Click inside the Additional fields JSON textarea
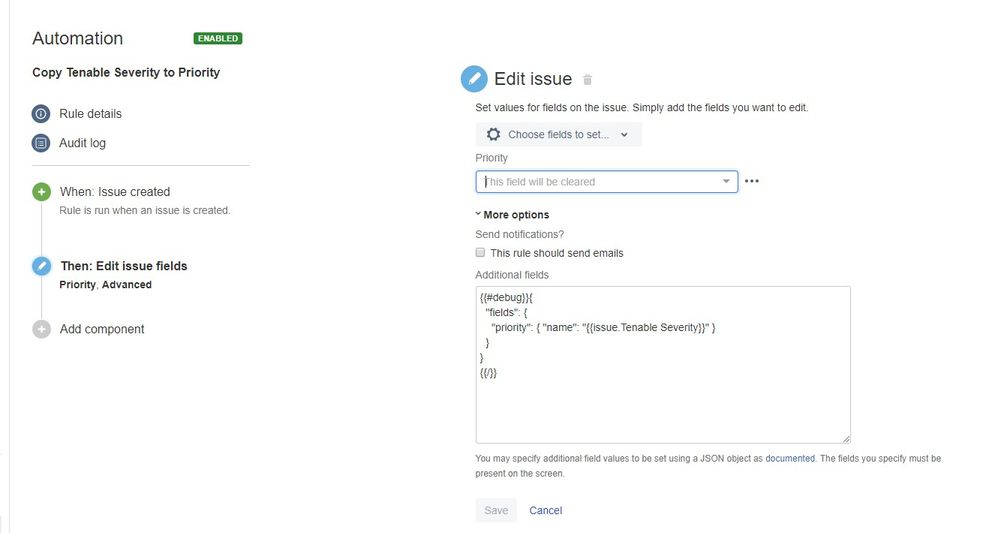 (663, 364)
